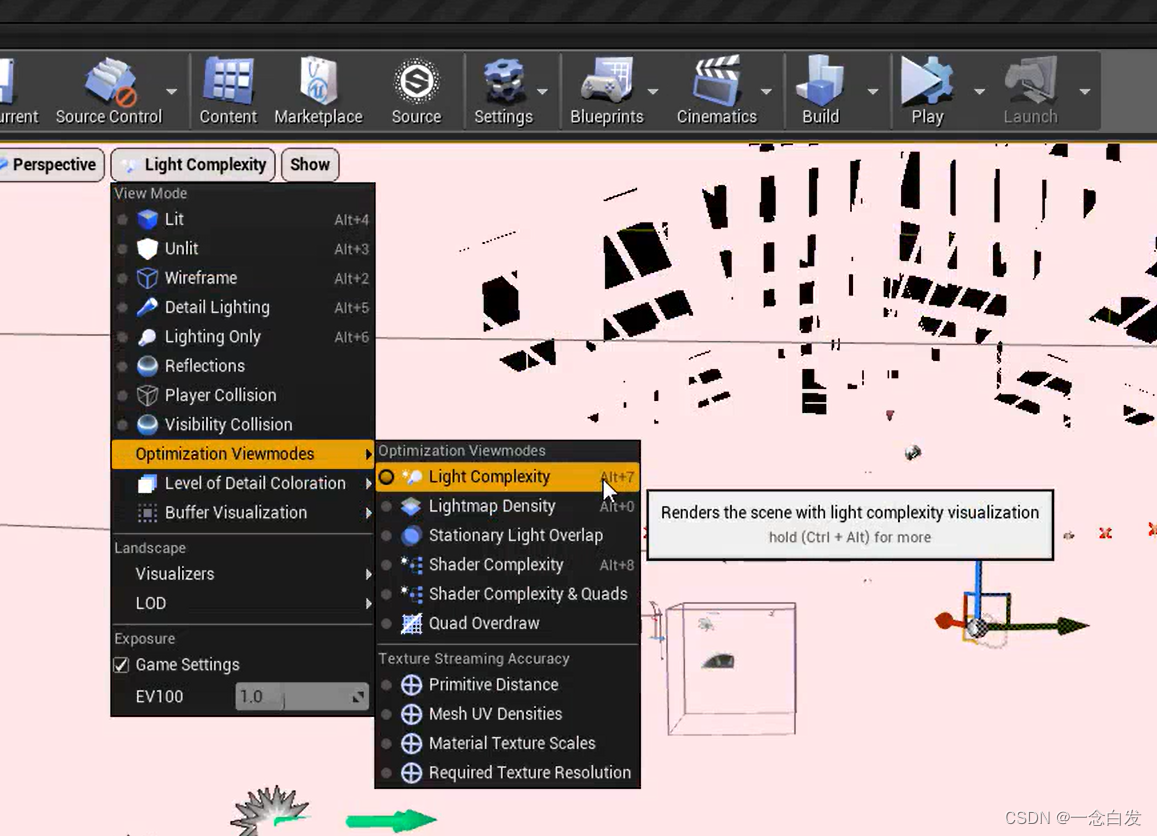Viewport: 1157px width, 836px height.
Task: Open the Level of Detail Coloration submenu
Action: [x=243, y=483]
